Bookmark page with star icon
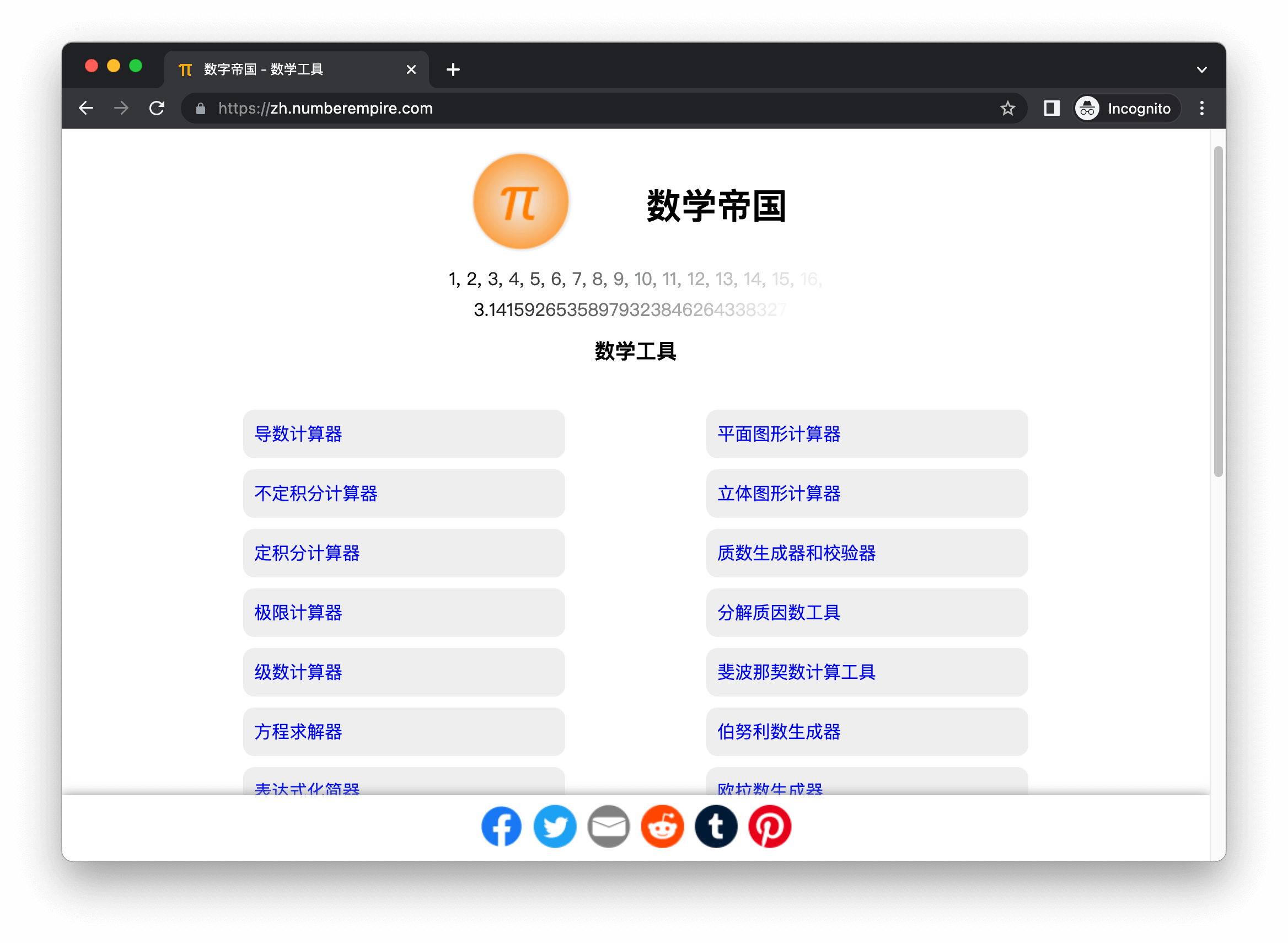The height and width of the screenshot is (943, 1288). 1007,109
